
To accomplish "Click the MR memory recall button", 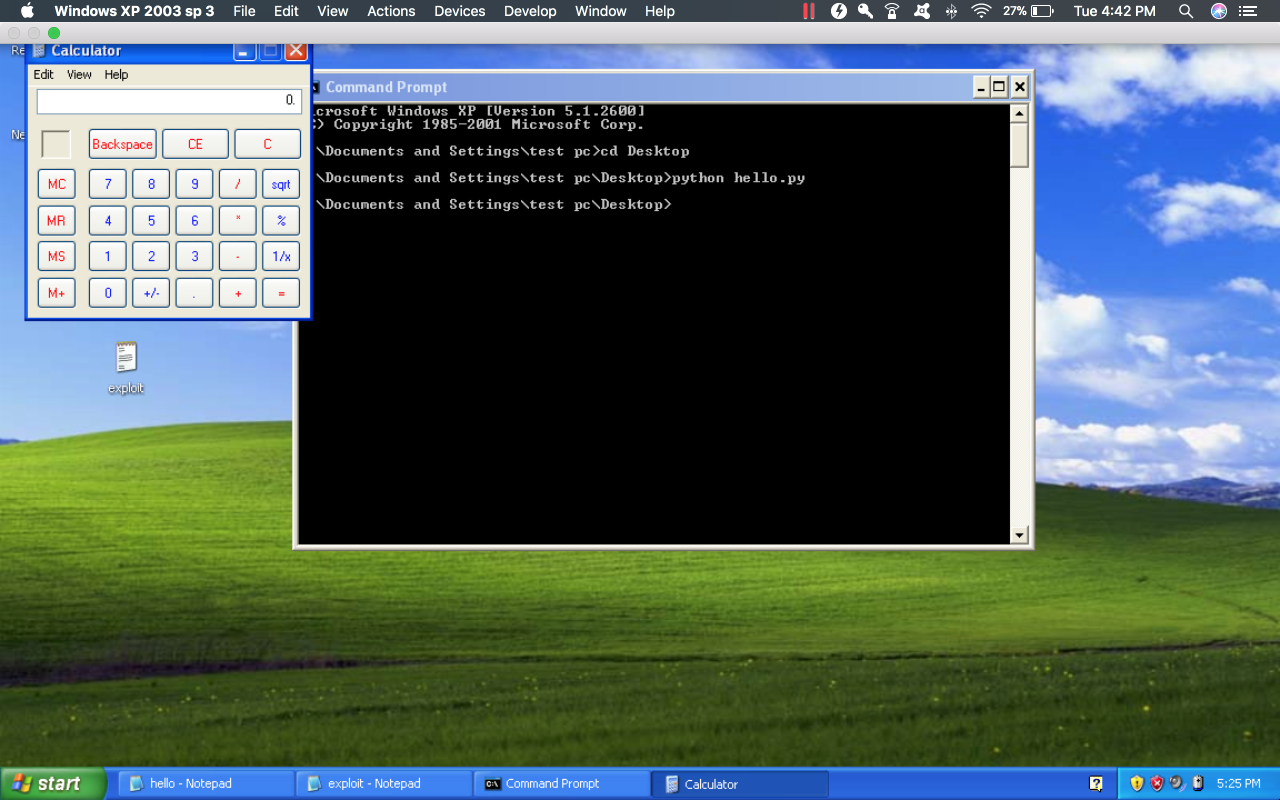I will (56, 221).
